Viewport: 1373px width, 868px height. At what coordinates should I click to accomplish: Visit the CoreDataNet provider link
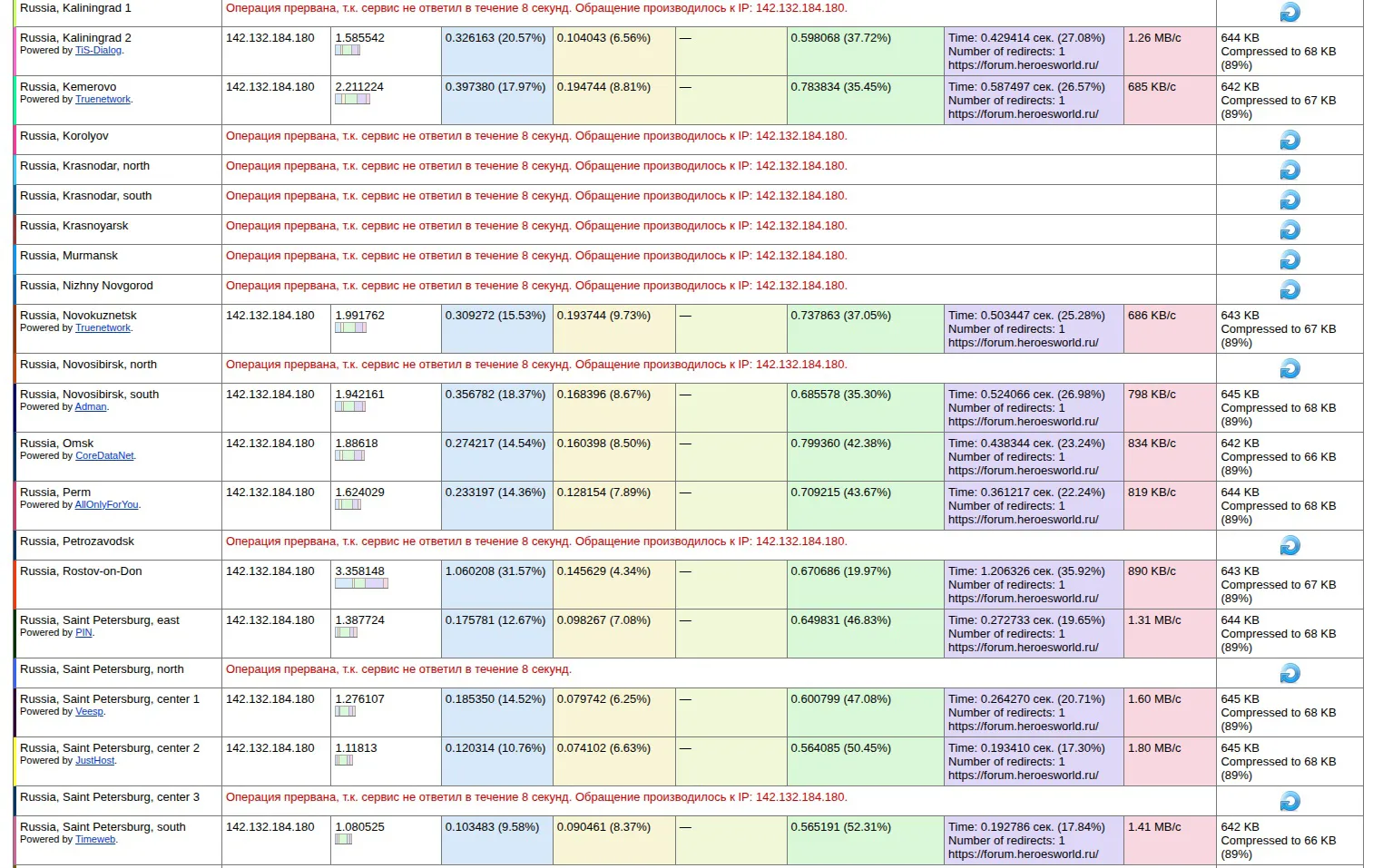[x=104, y=456]
